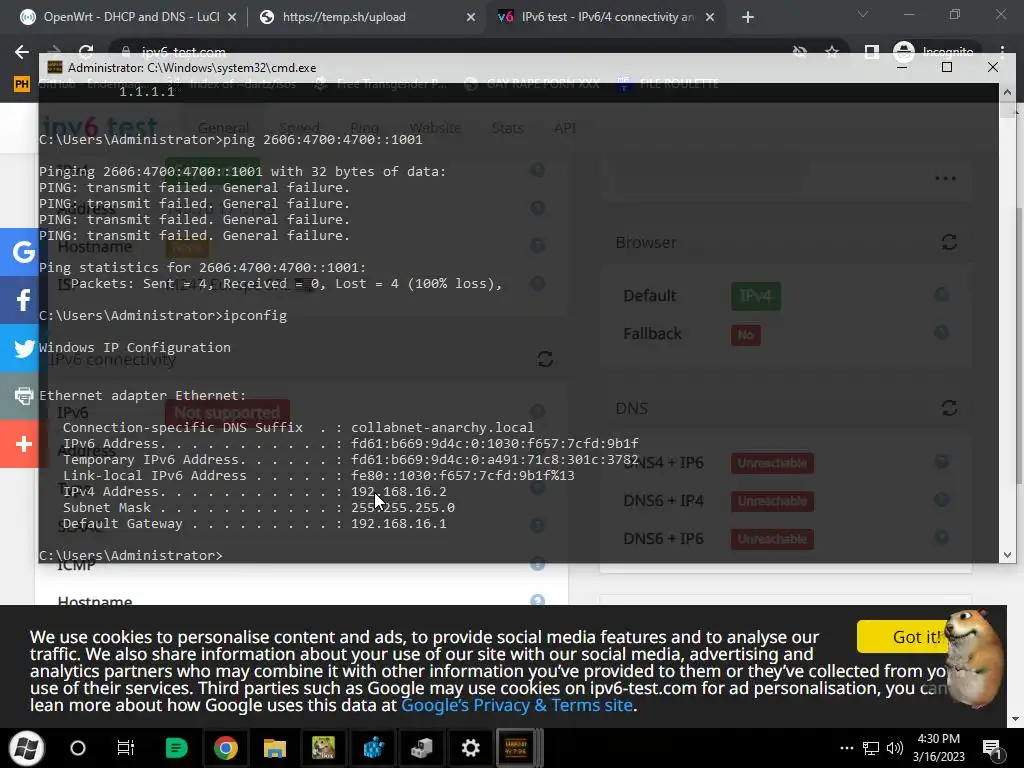
Task: Show hidden tray icons
Action: (x=846, y=748)
